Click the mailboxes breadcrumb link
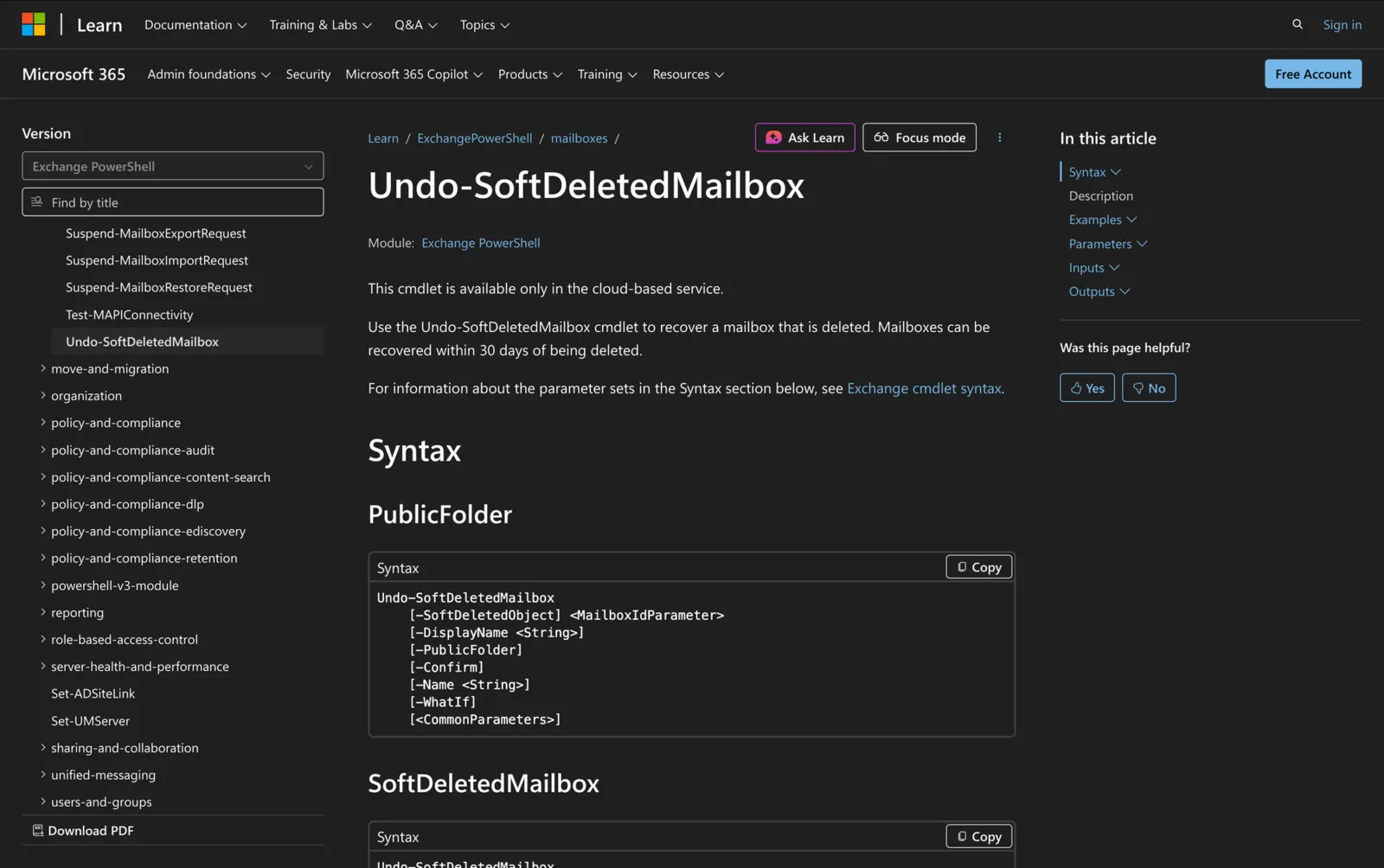Screen dimensions: 1384x868 579,137
